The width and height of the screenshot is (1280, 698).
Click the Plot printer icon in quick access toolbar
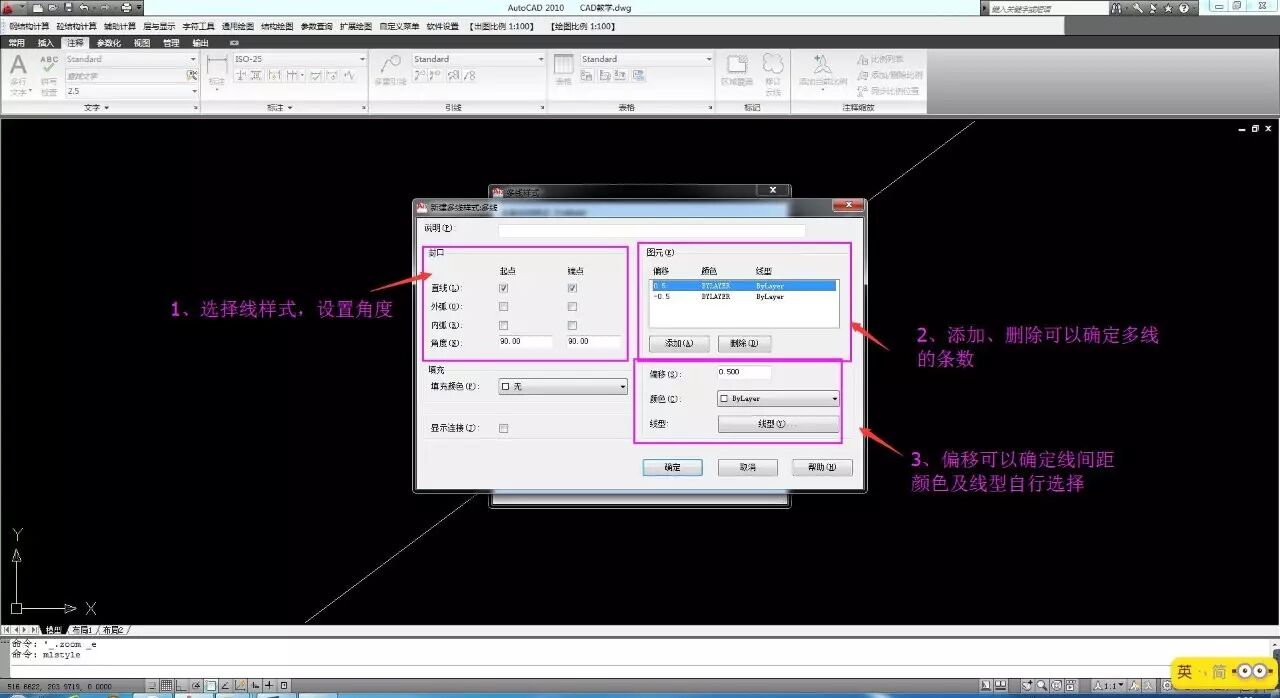click(x=126, y=8)
